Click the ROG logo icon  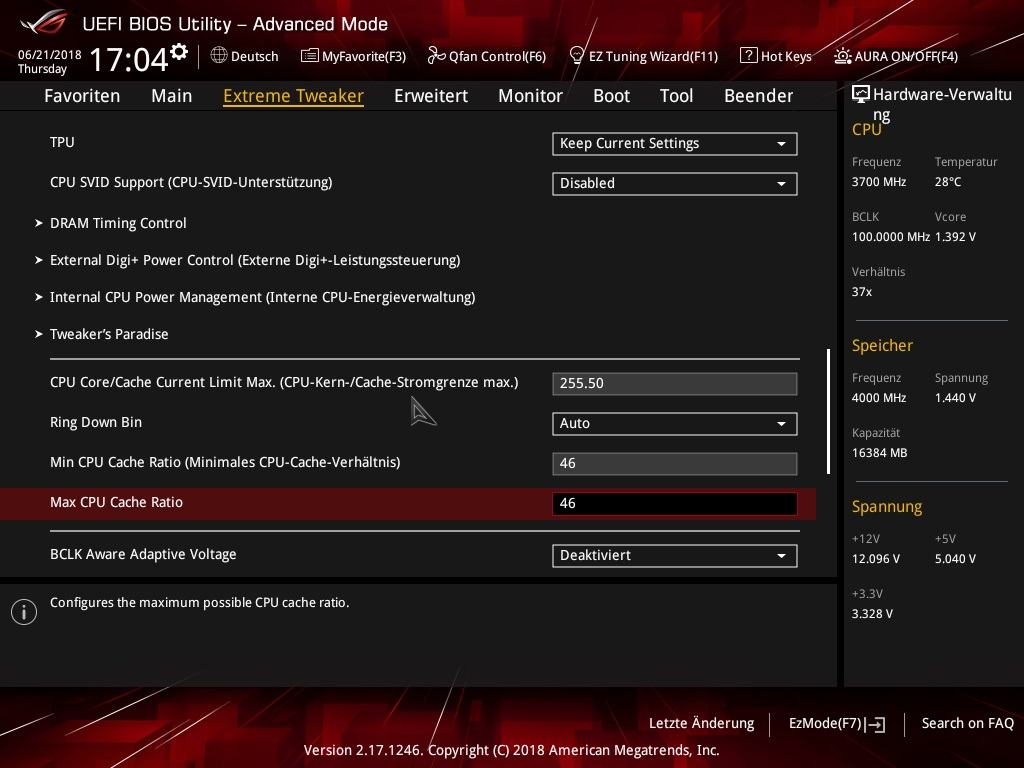pos(44,22)
